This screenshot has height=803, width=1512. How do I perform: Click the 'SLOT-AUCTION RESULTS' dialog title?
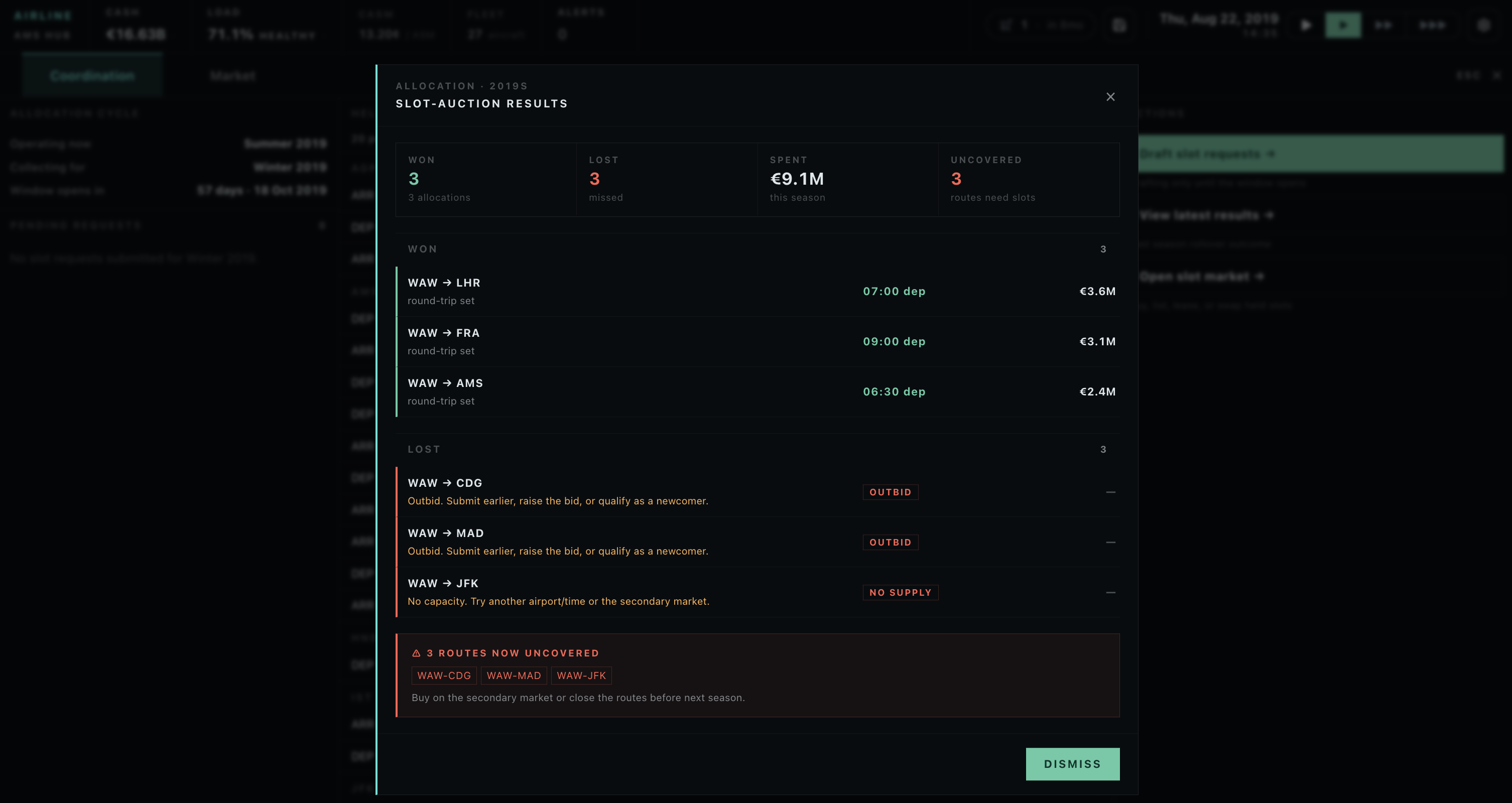pos(481,104)
